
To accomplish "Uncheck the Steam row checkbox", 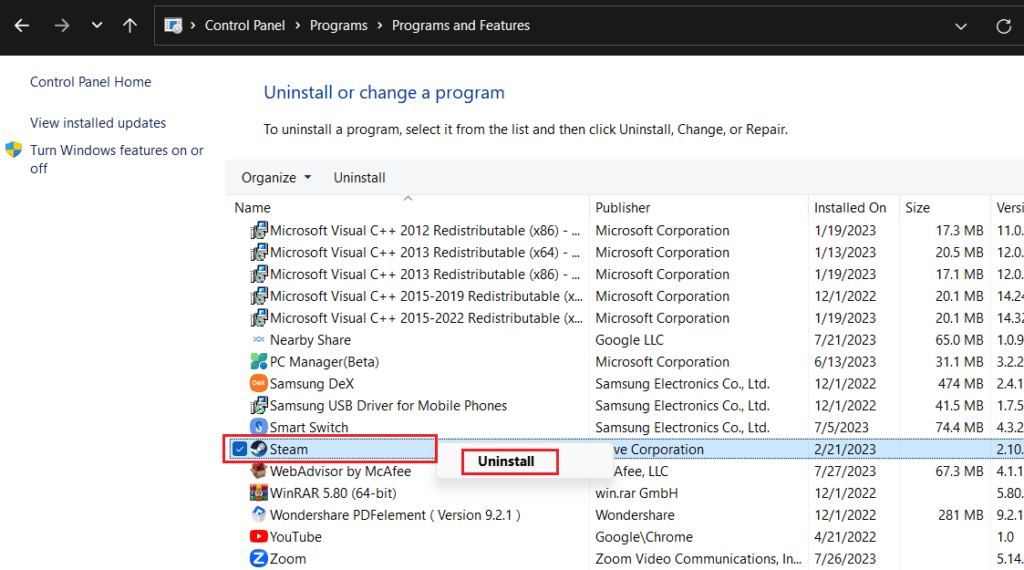I will [240, 449].
